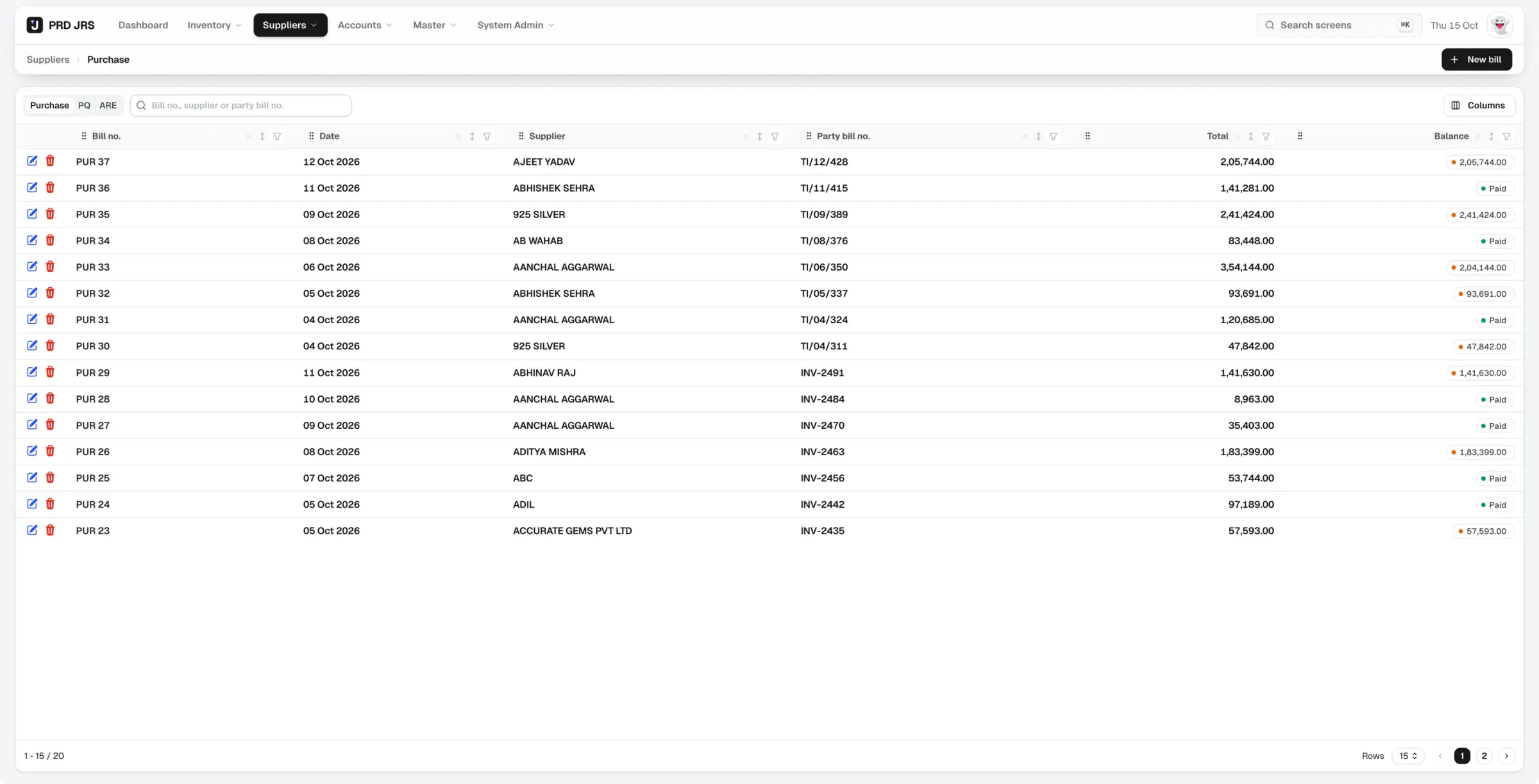The width and height of the screenshot is (1539, 784).
Task: Edit bill PUR 26
Action: click(32, 451)
